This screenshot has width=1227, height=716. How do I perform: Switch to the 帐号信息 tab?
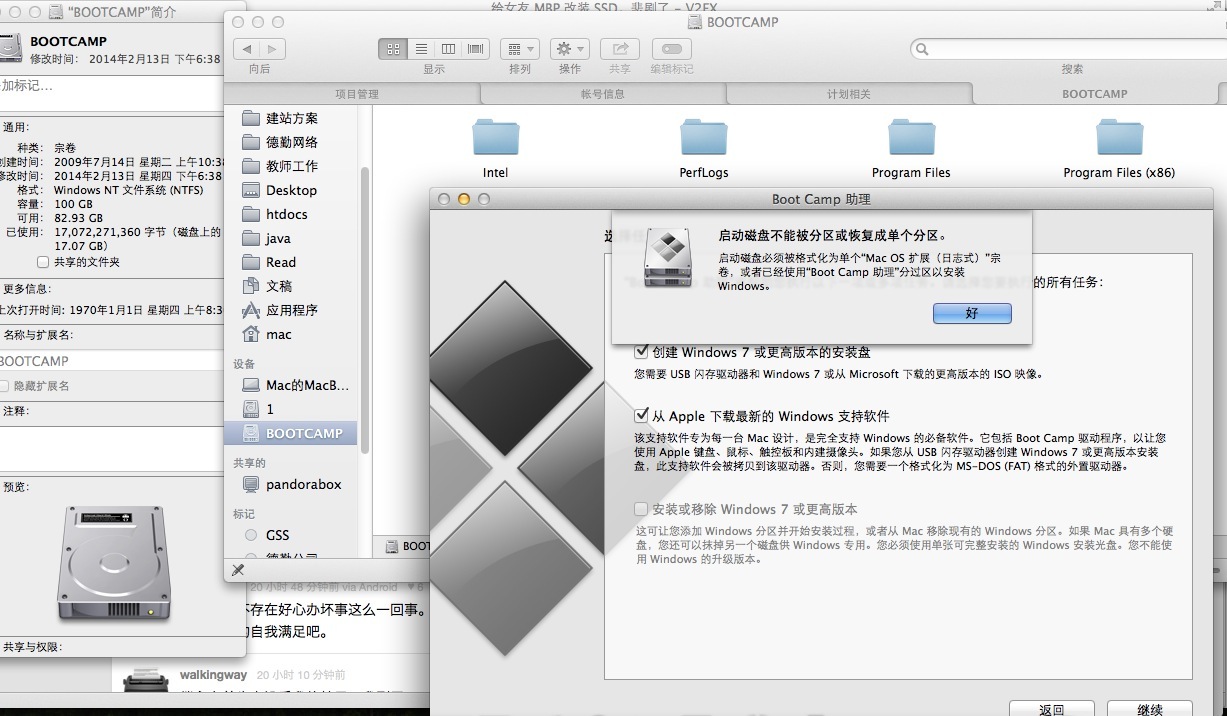tap(603, 94)
